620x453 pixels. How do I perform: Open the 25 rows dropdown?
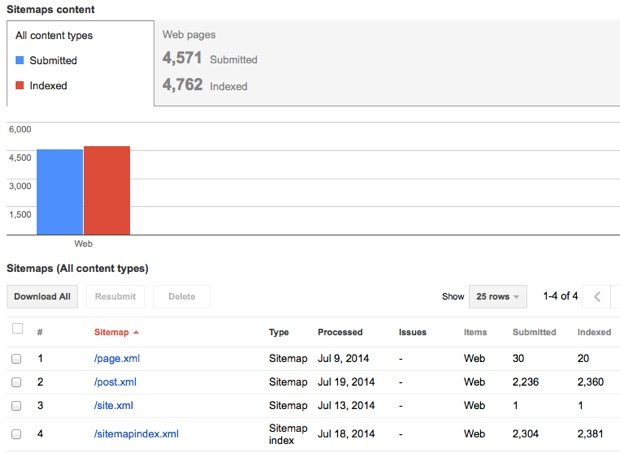497,297
